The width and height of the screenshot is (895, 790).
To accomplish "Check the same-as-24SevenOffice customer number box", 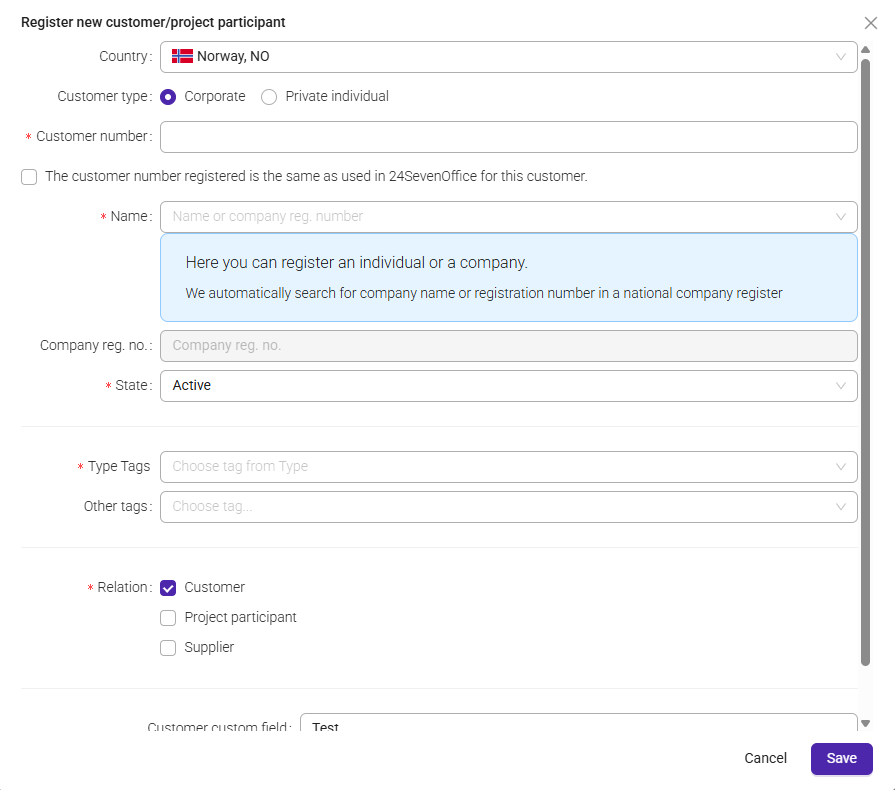I will (x=29, y=177).
